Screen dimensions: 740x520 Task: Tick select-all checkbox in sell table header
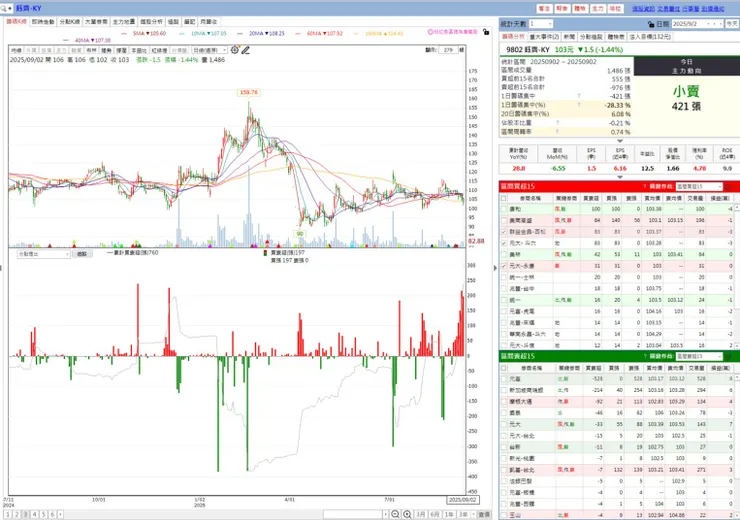click(x=504, y=368)
